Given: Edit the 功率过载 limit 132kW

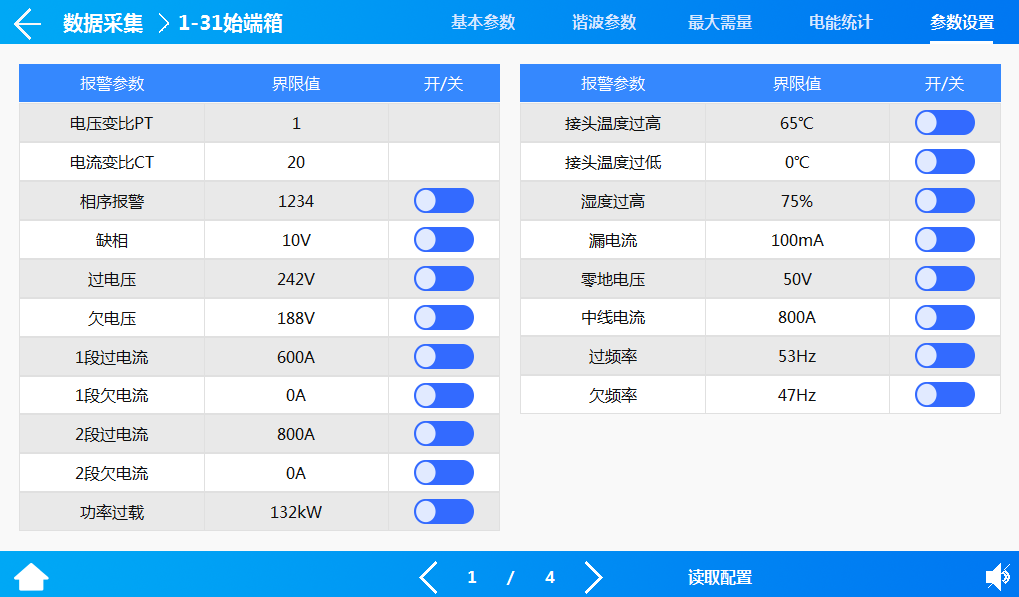Looking at the screenshot, I should tap(296, 512).
